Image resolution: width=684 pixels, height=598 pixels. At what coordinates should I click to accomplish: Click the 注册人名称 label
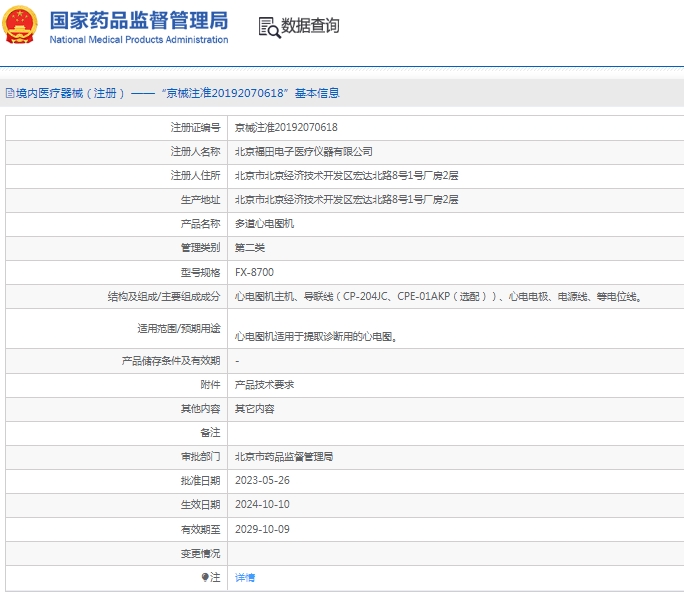(x=195, y=151)
